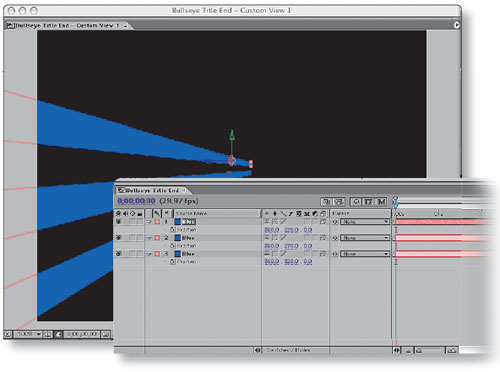Click parent pick whip of layer 3
Image resolution: width=500 pixels, height=372 pixels.
pyautogui.click(x=335, y=254)
